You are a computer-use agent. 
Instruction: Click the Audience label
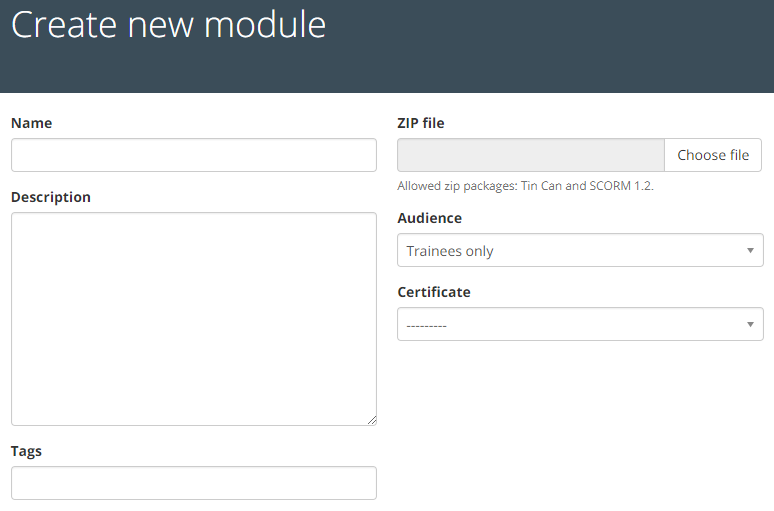(x=429, y=218)
